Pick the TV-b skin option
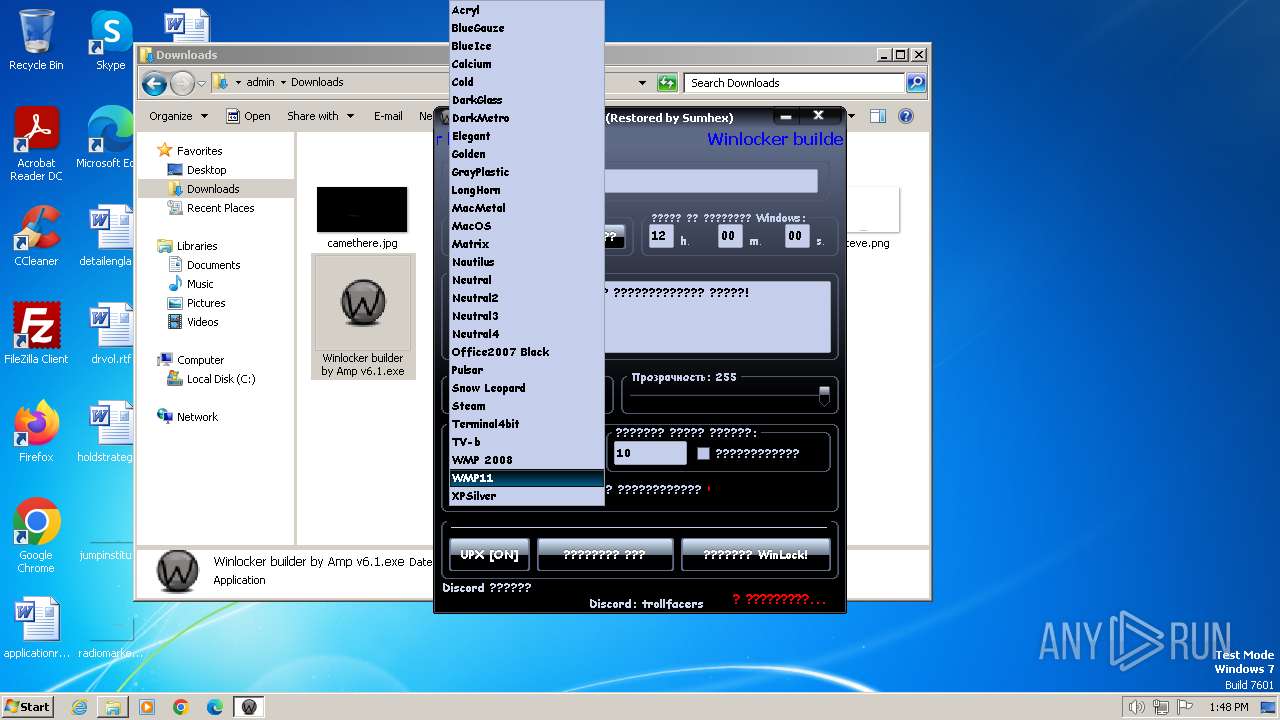Viewport: 1280px width, 720px height. point(527,442)
